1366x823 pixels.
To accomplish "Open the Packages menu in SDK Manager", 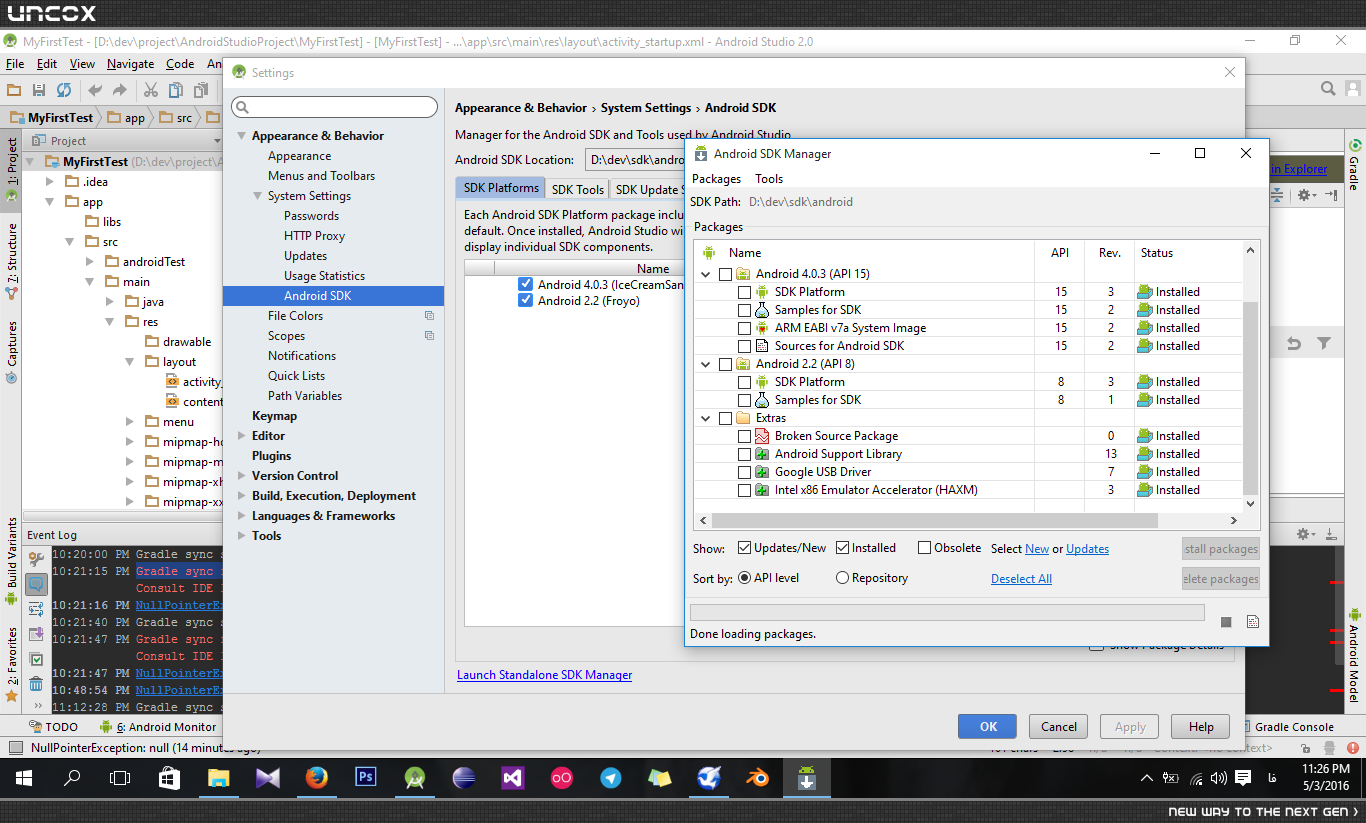I will 716,179.
